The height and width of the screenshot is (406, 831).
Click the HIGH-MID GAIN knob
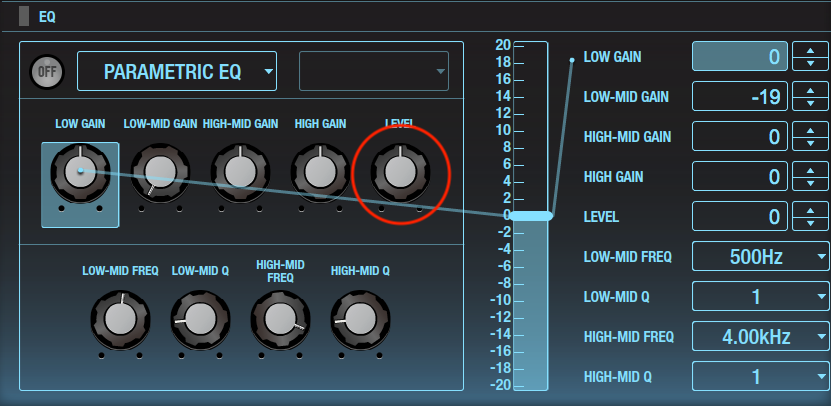pos(240,171)
